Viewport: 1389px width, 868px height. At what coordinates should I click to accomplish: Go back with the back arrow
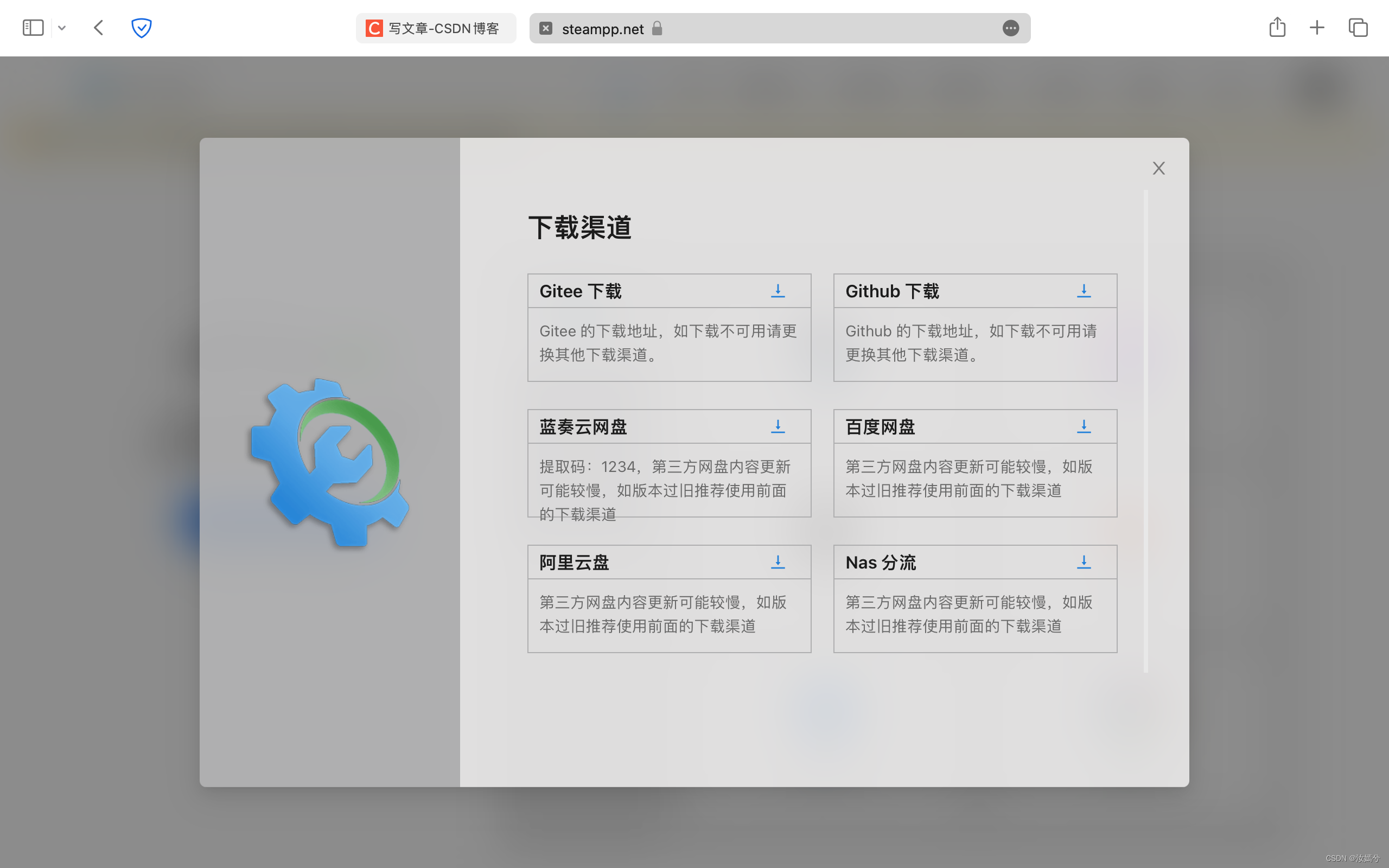click(x=99, y=28)
